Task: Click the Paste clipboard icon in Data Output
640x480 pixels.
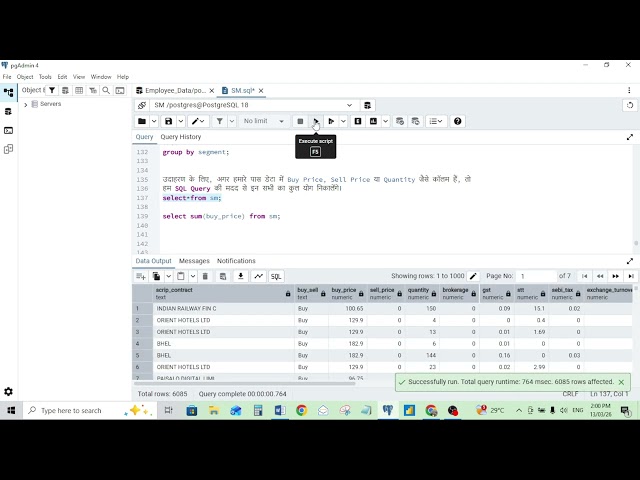Action: click(180, 276)
